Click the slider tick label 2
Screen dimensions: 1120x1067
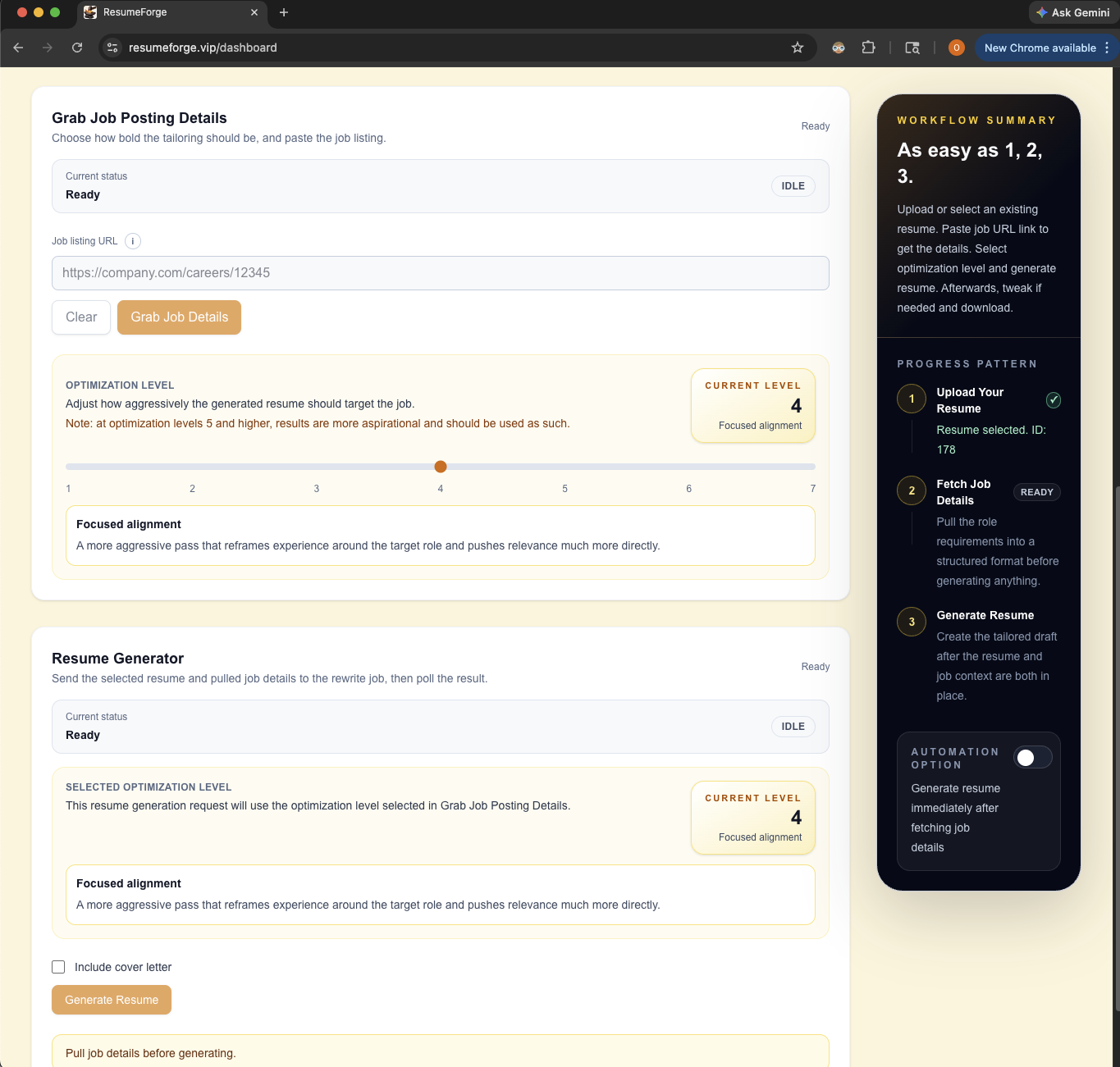click(x=192, y=489)
